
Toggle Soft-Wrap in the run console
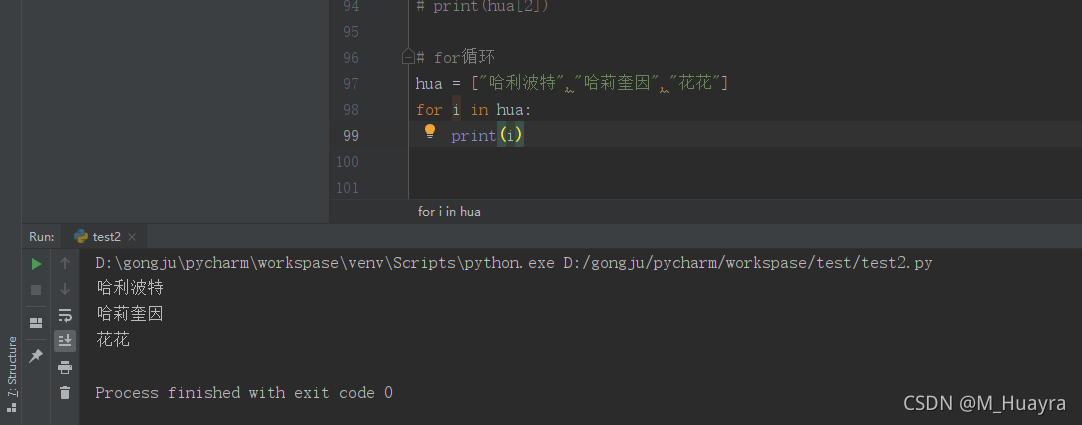(65, 315)
